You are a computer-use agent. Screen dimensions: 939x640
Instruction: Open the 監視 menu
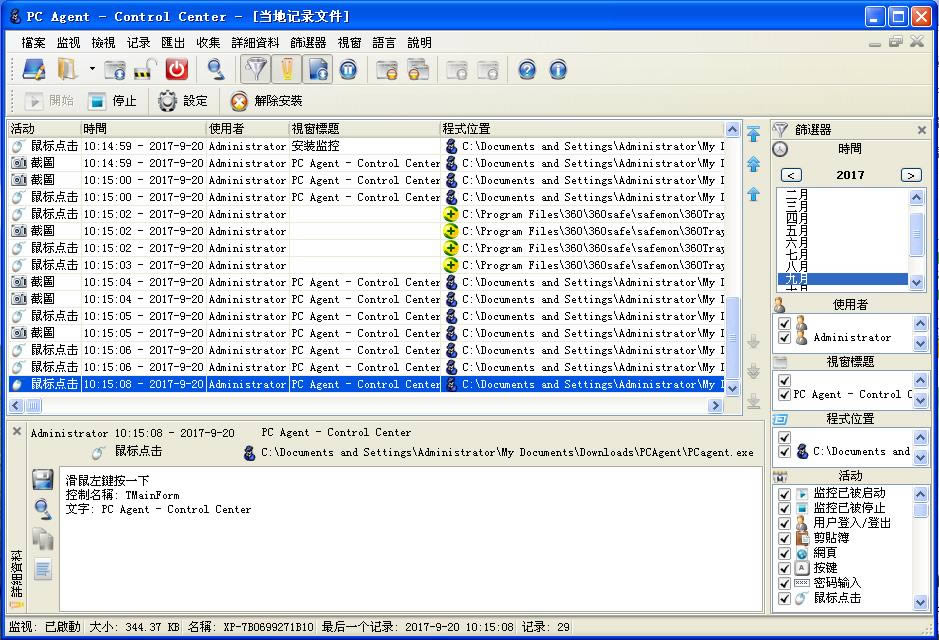(69, 43)
